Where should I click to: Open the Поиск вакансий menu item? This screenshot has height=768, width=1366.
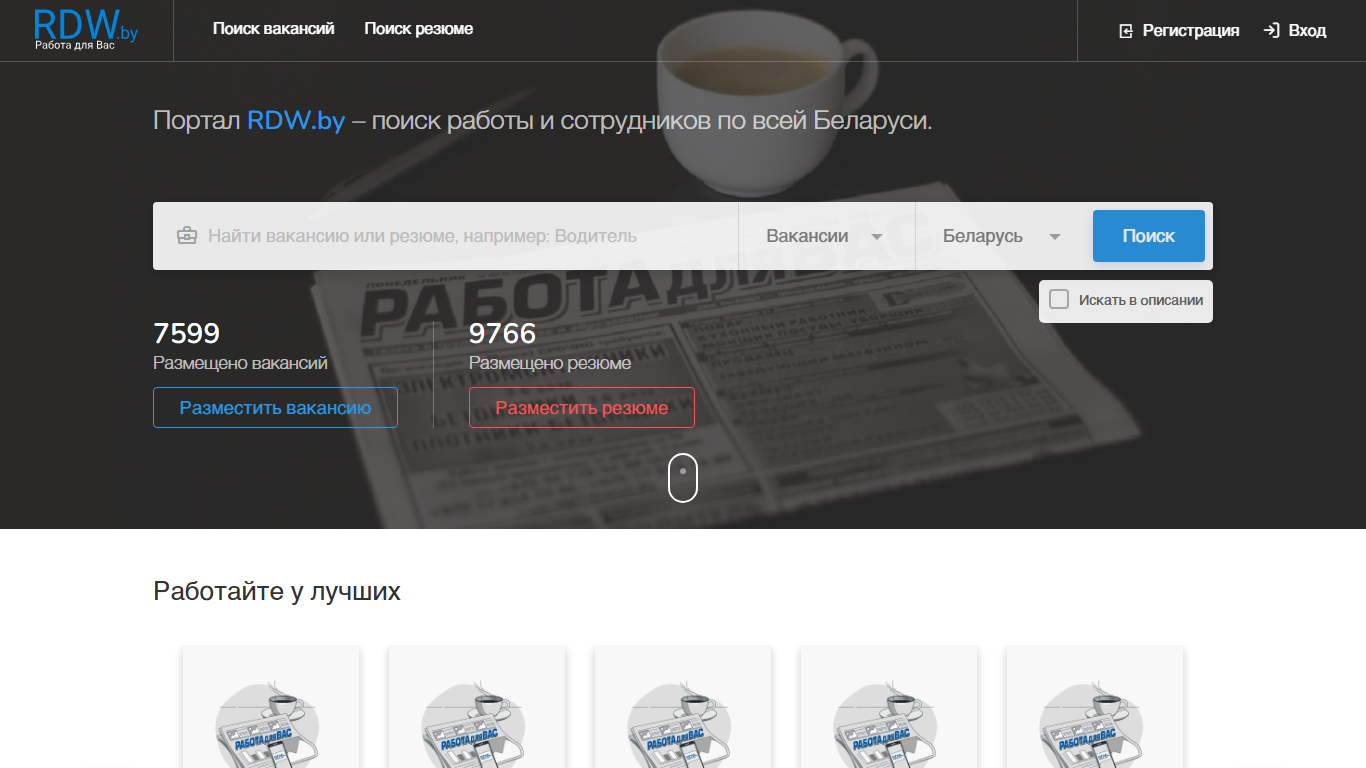274,29
